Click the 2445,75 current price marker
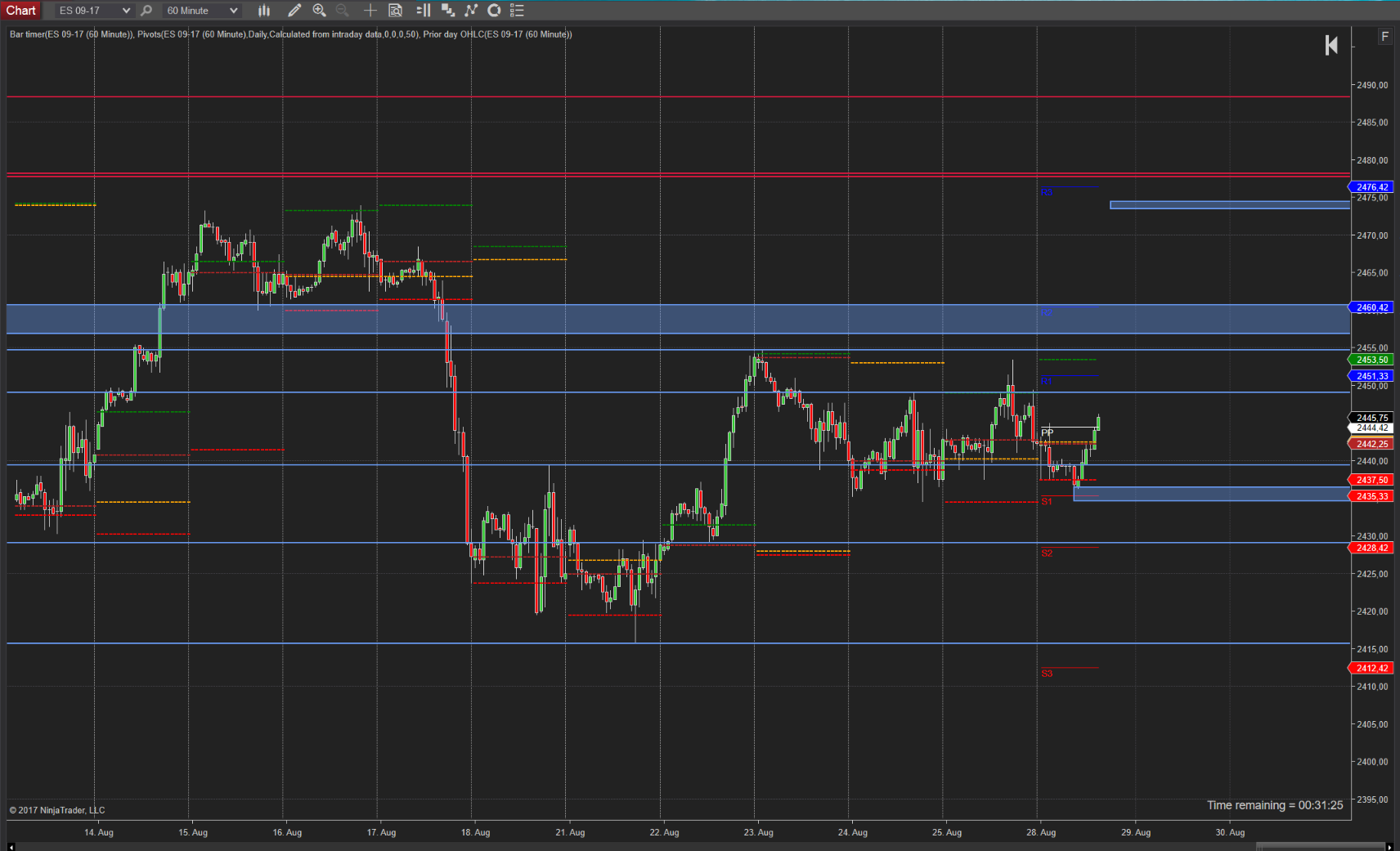This screenshot has width=1400, height=851. tap(1371, 418)
